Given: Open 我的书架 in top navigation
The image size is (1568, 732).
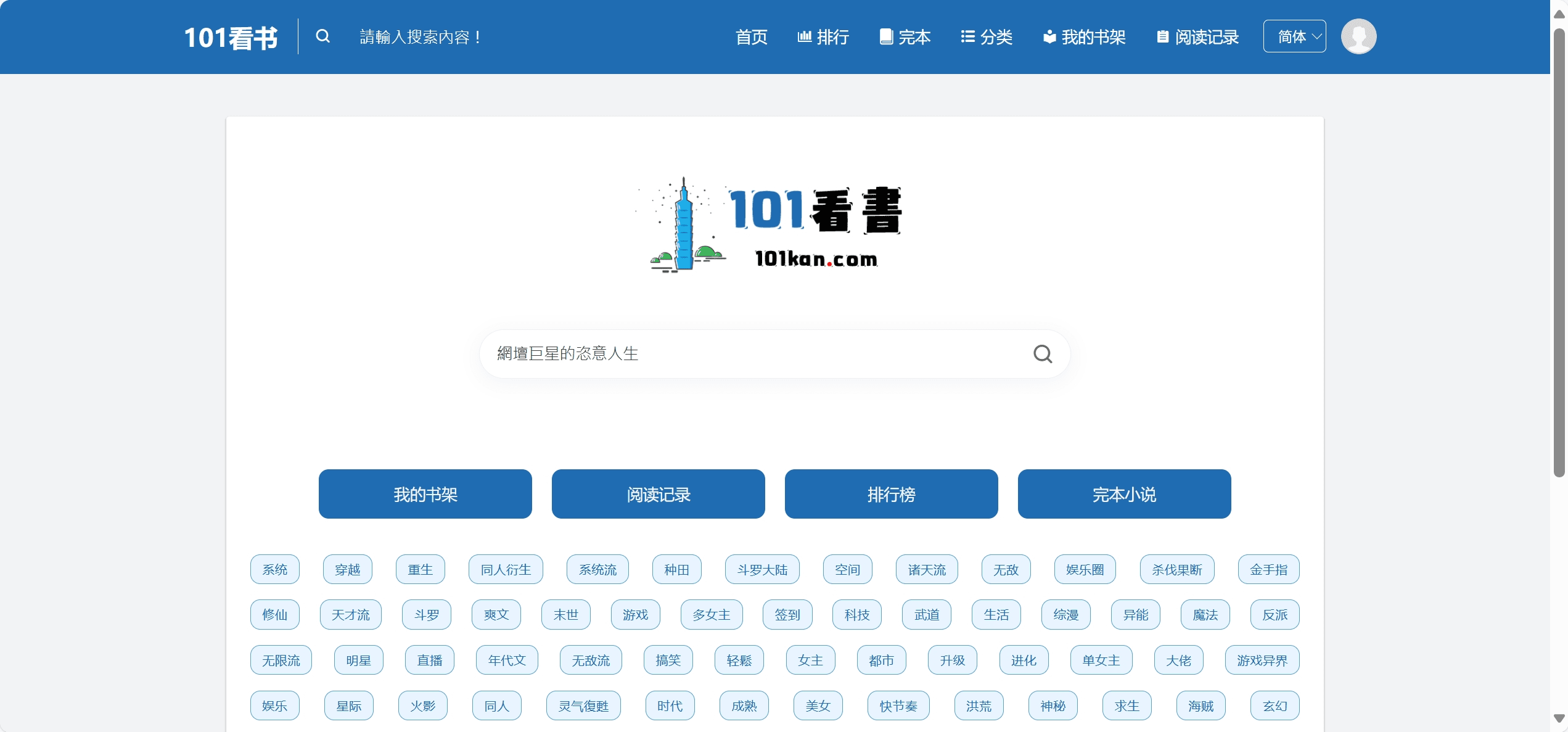Looking at the screenshot, I should click(x=1084, y=37).
